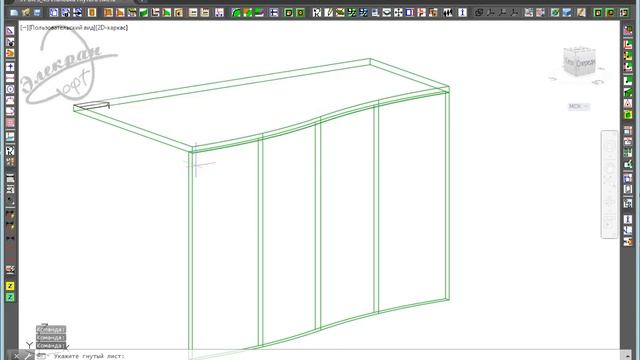Click the [−] viewport control
This screenshot has width=640, height=360.
point(24,28)
